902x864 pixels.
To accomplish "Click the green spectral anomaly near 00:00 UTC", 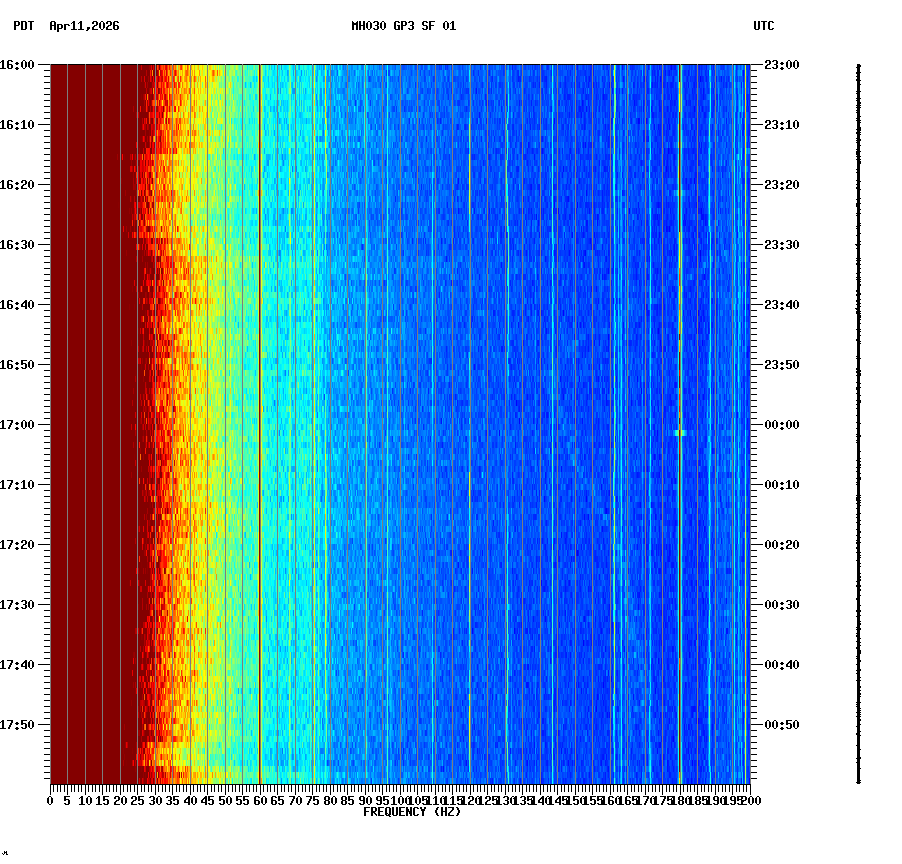I will tap(679, 431).
